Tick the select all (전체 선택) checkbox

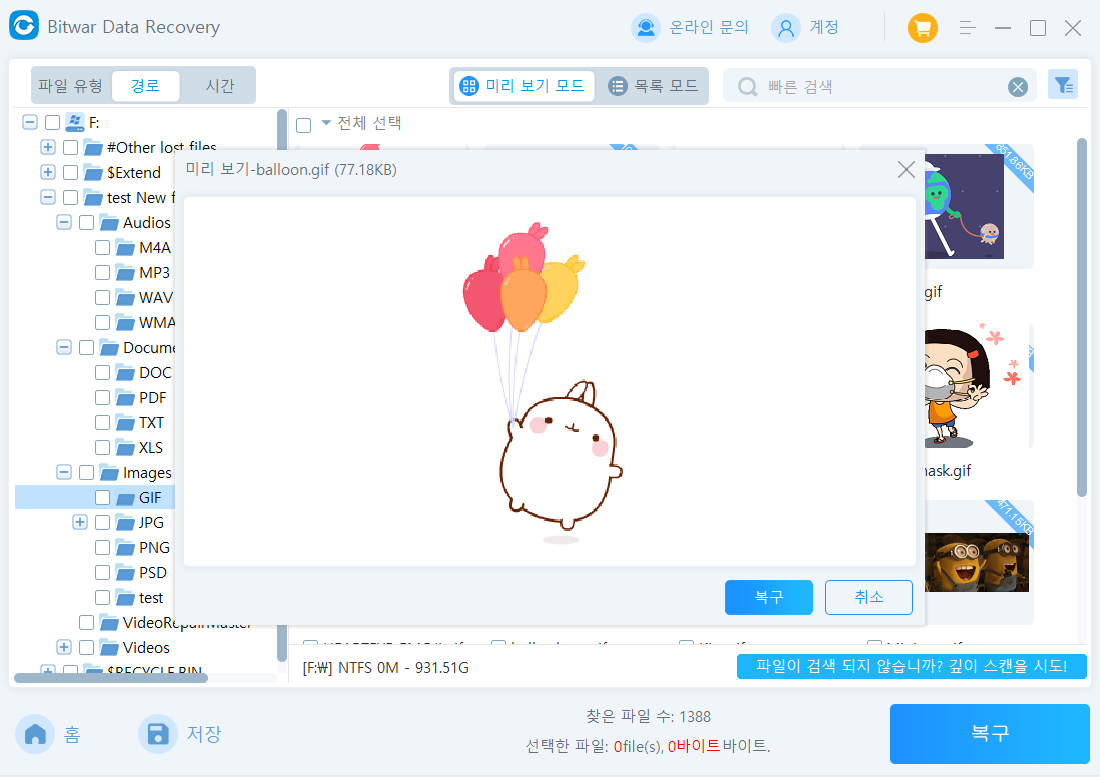pyautogui.click(x=304, y=125)
